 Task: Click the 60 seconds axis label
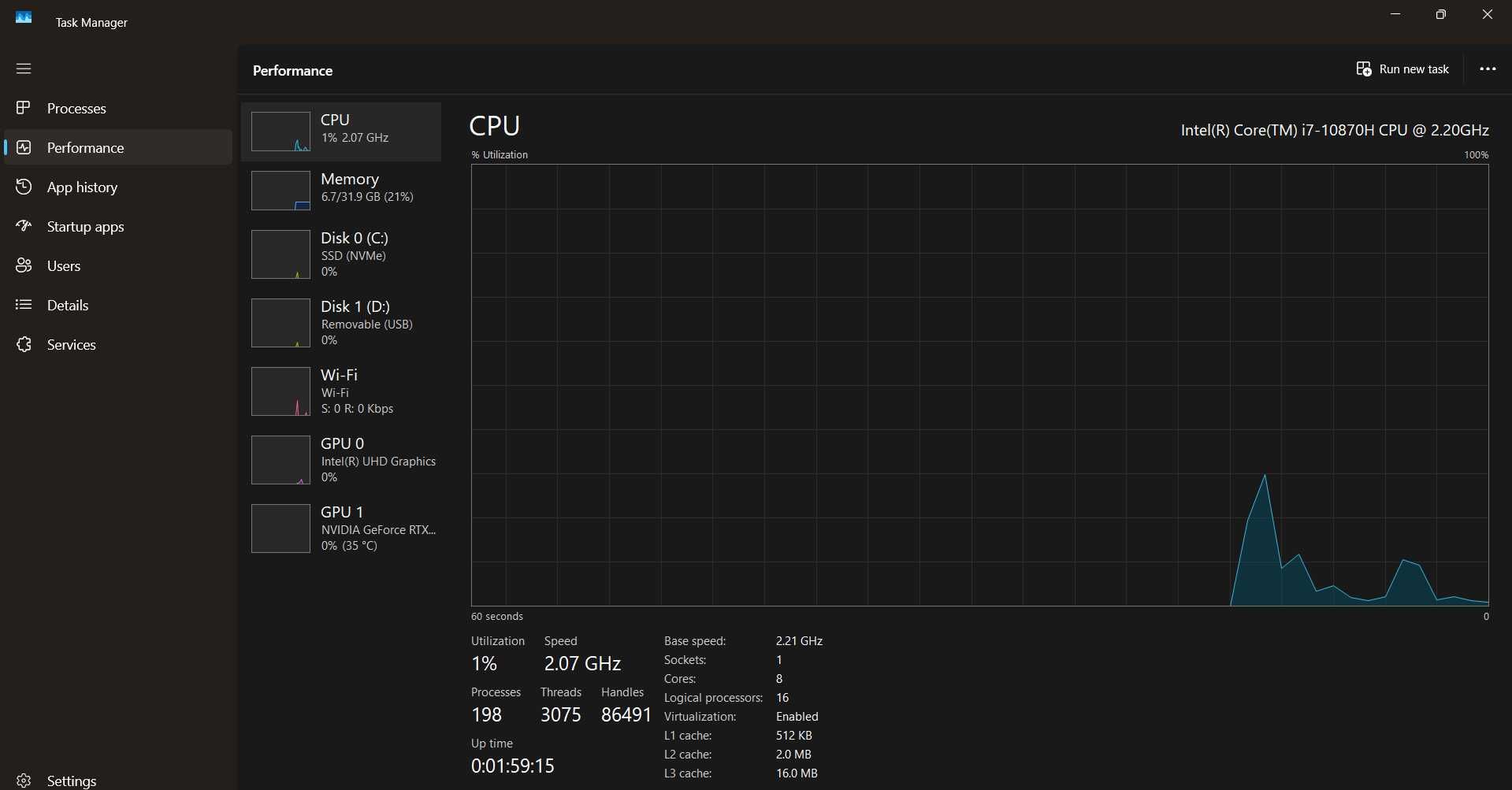(x=497, y=616)
